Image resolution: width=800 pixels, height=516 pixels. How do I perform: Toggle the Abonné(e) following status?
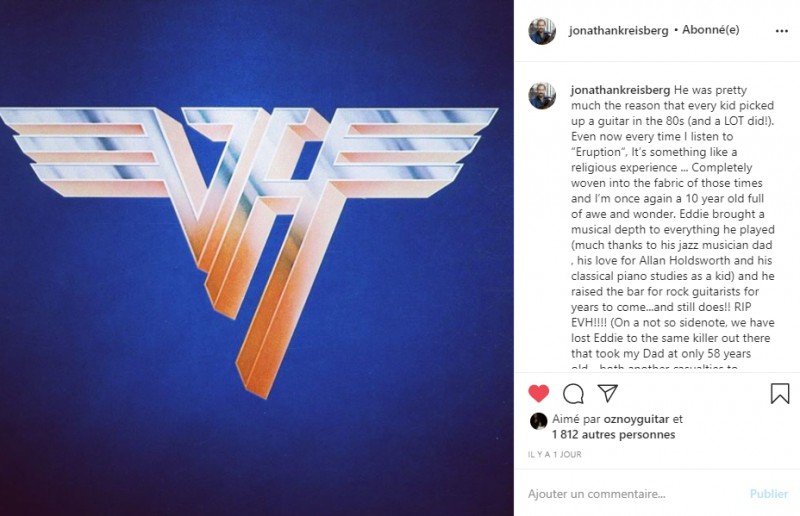(711, 30)
